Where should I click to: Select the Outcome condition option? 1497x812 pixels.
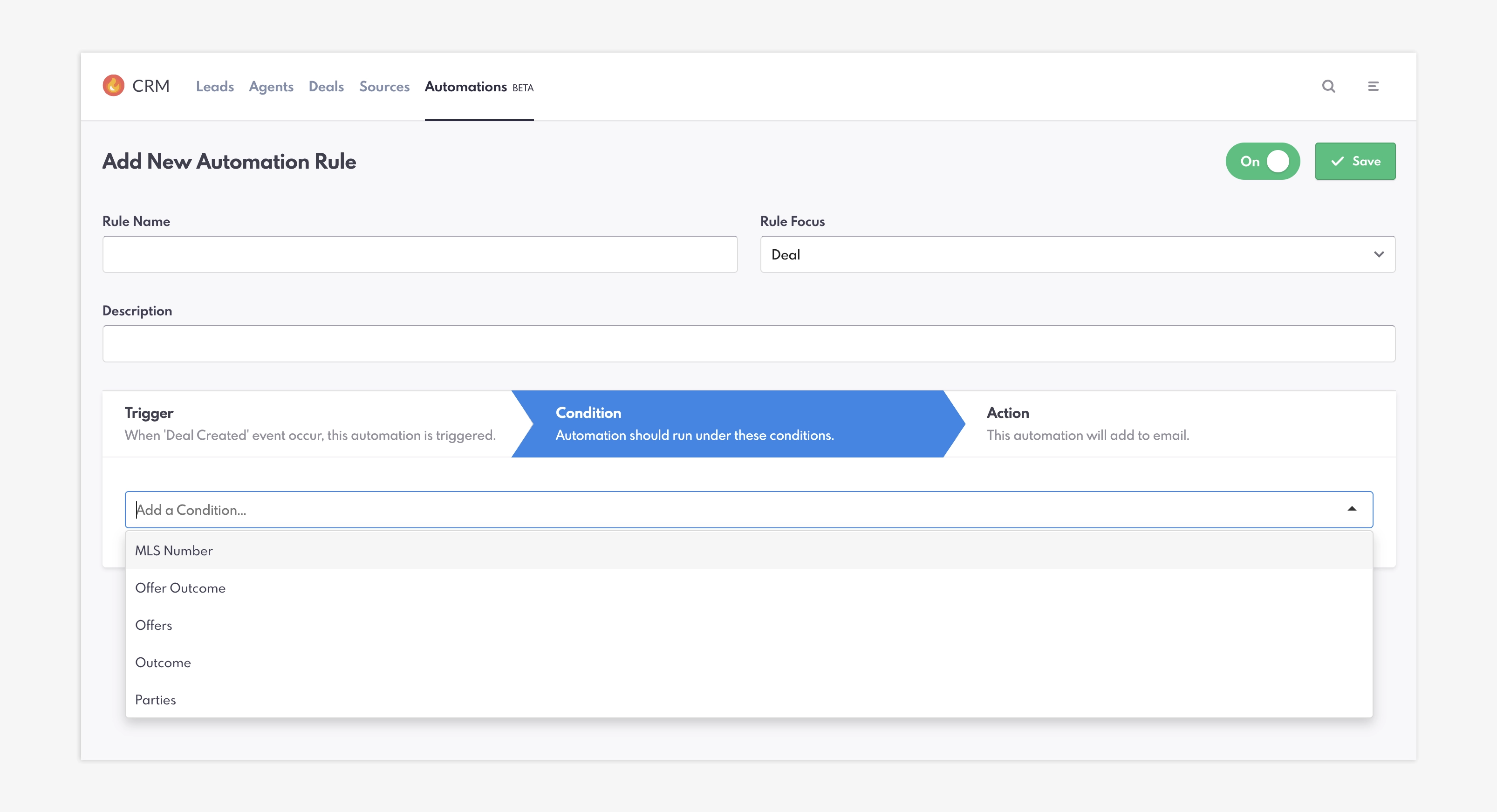pos(748,662)
